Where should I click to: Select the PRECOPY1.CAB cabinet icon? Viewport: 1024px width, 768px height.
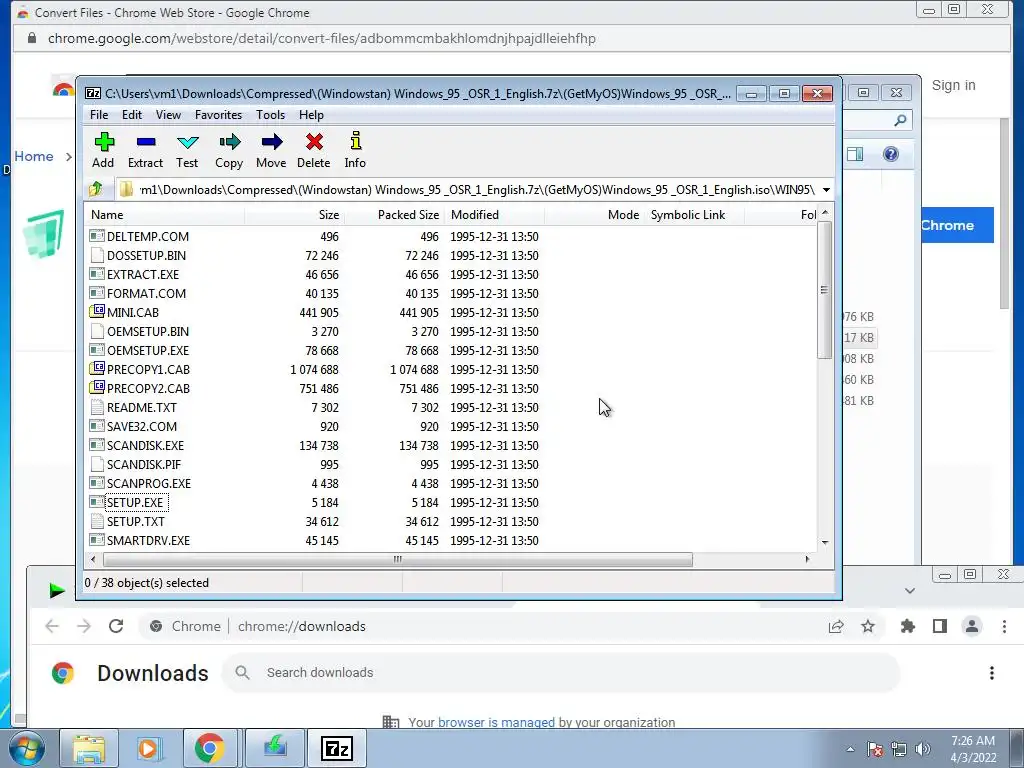pos(97,369)
